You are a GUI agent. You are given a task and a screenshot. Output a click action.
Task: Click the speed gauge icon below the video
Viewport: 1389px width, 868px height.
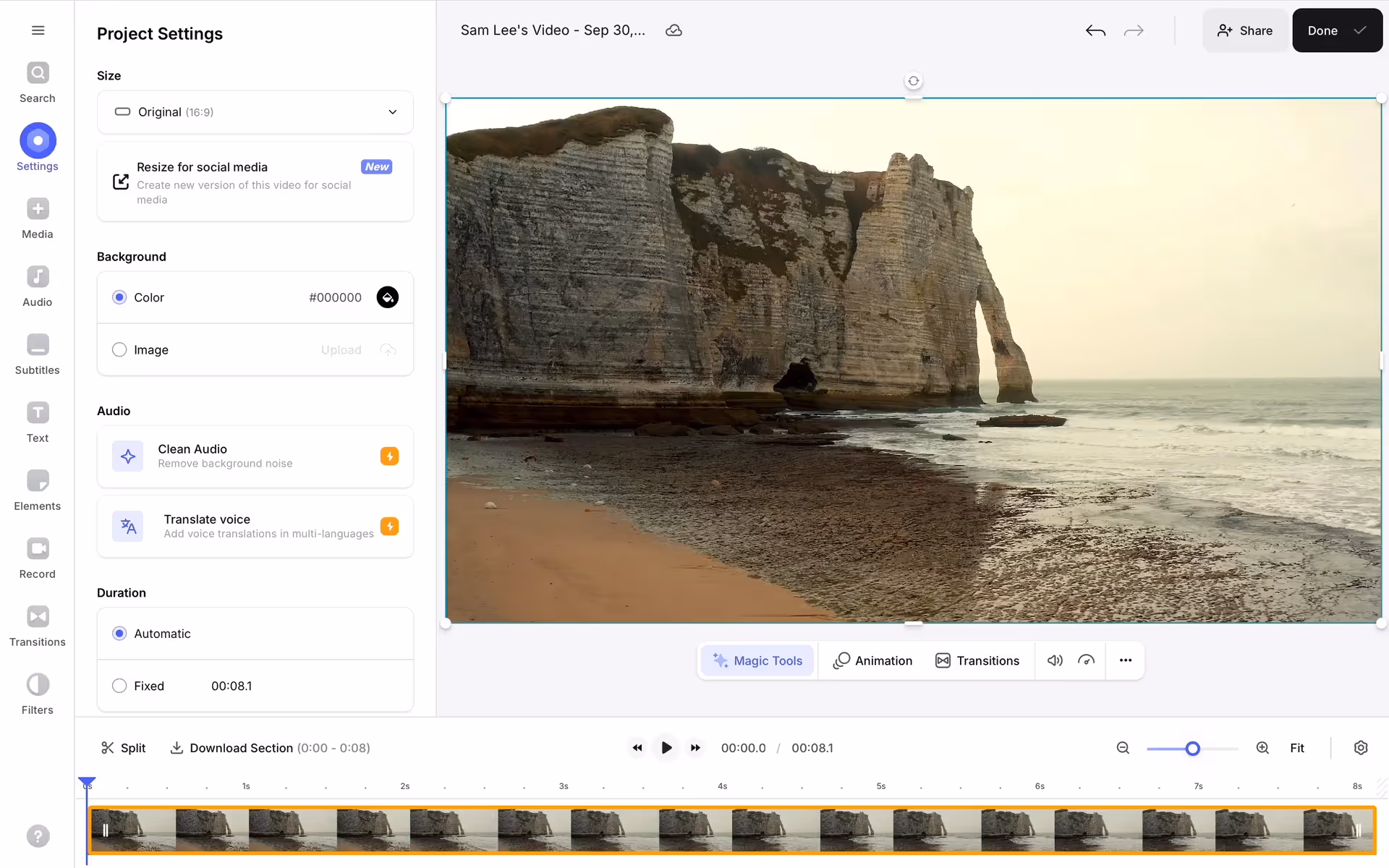1086,660
